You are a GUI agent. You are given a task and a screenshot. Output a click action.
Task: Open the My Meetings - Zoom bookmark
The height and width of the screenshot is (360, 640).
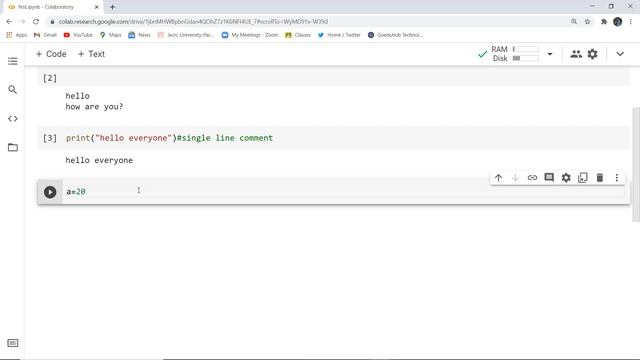pyautogui.click(x=250, y=35)
